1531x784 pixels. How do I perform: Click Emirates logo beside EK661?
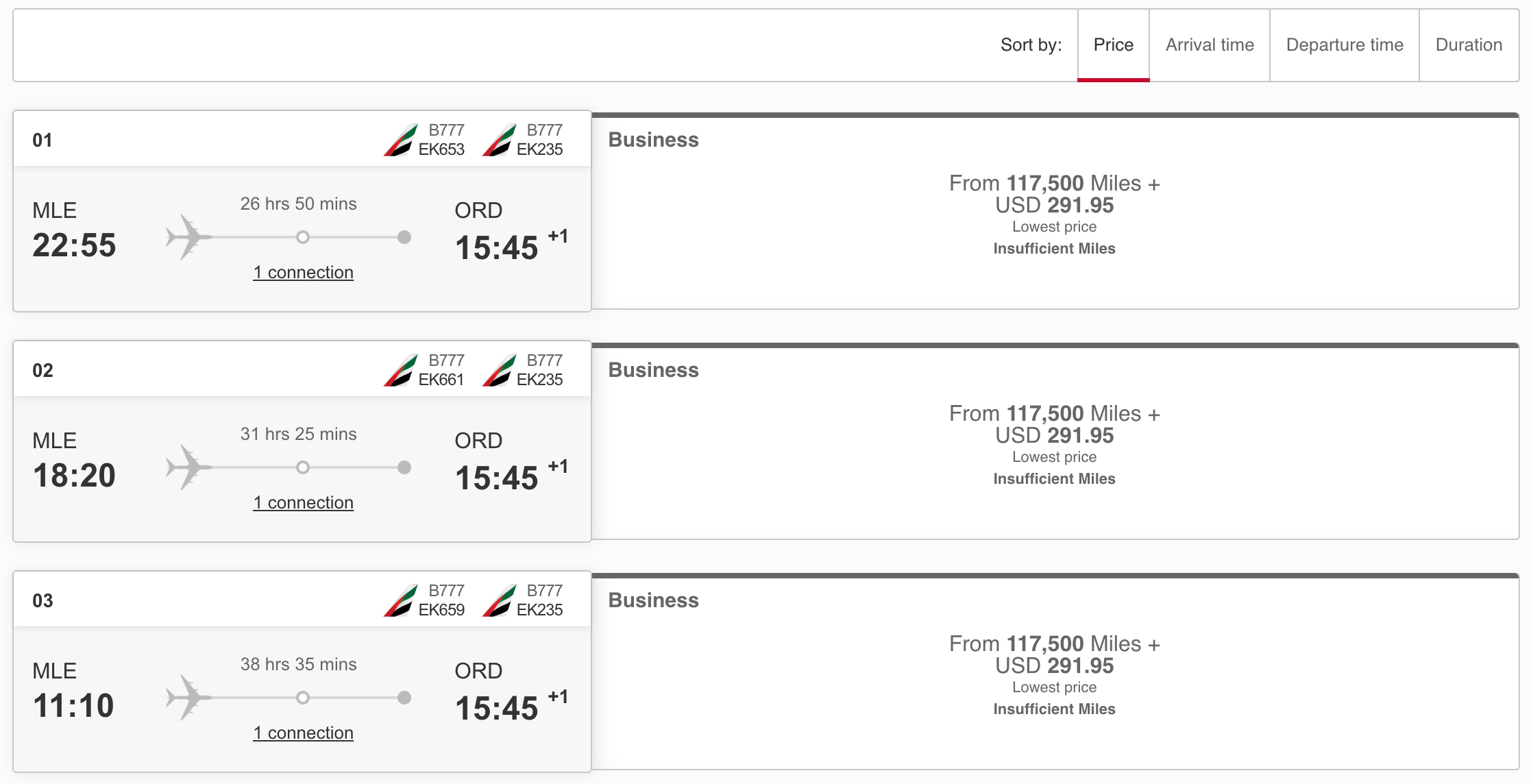(401, 370)
